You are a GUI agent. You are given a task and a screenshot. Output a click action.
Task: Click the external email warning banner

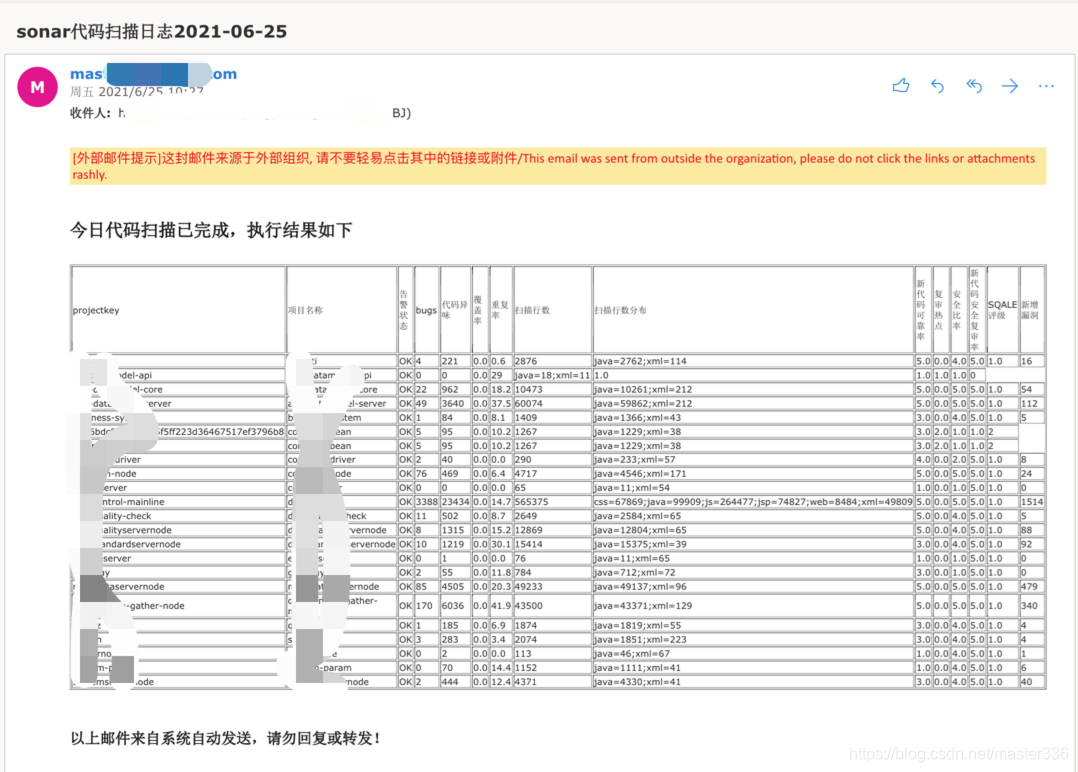(x=558, y=166)
